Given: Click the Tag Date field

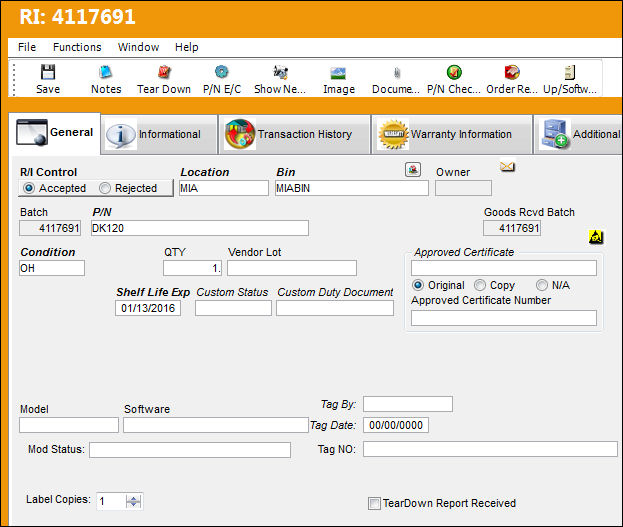Looking at the screenshot, I should 396,425.
